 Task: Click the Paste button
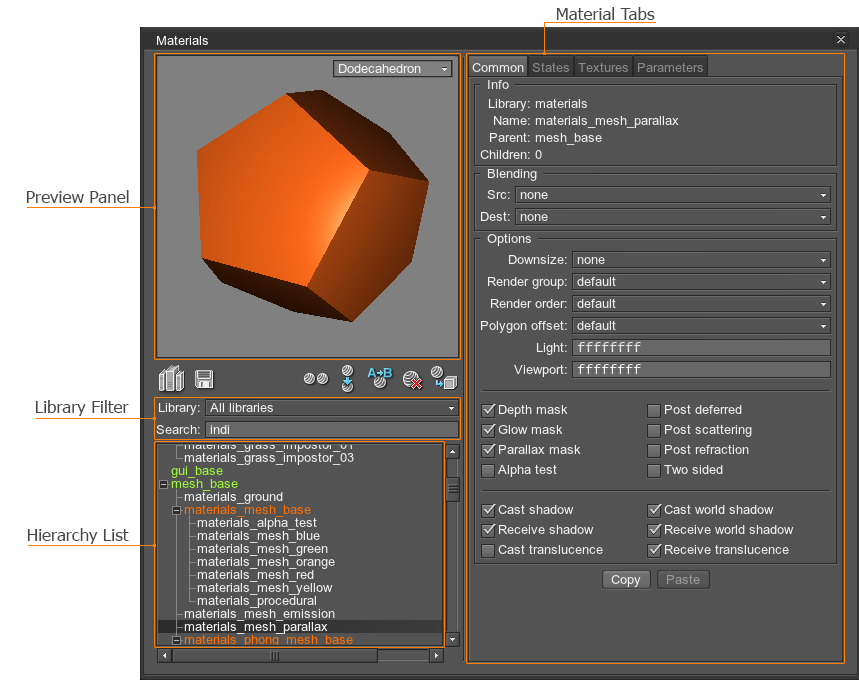click(683, 580)
